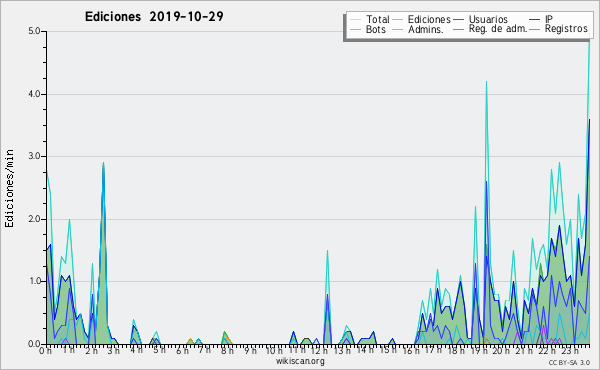Click the y-axis label 'Ediciones/min'
The height and width of the screenshot is (370, 600).
click(x=9, y=188)
